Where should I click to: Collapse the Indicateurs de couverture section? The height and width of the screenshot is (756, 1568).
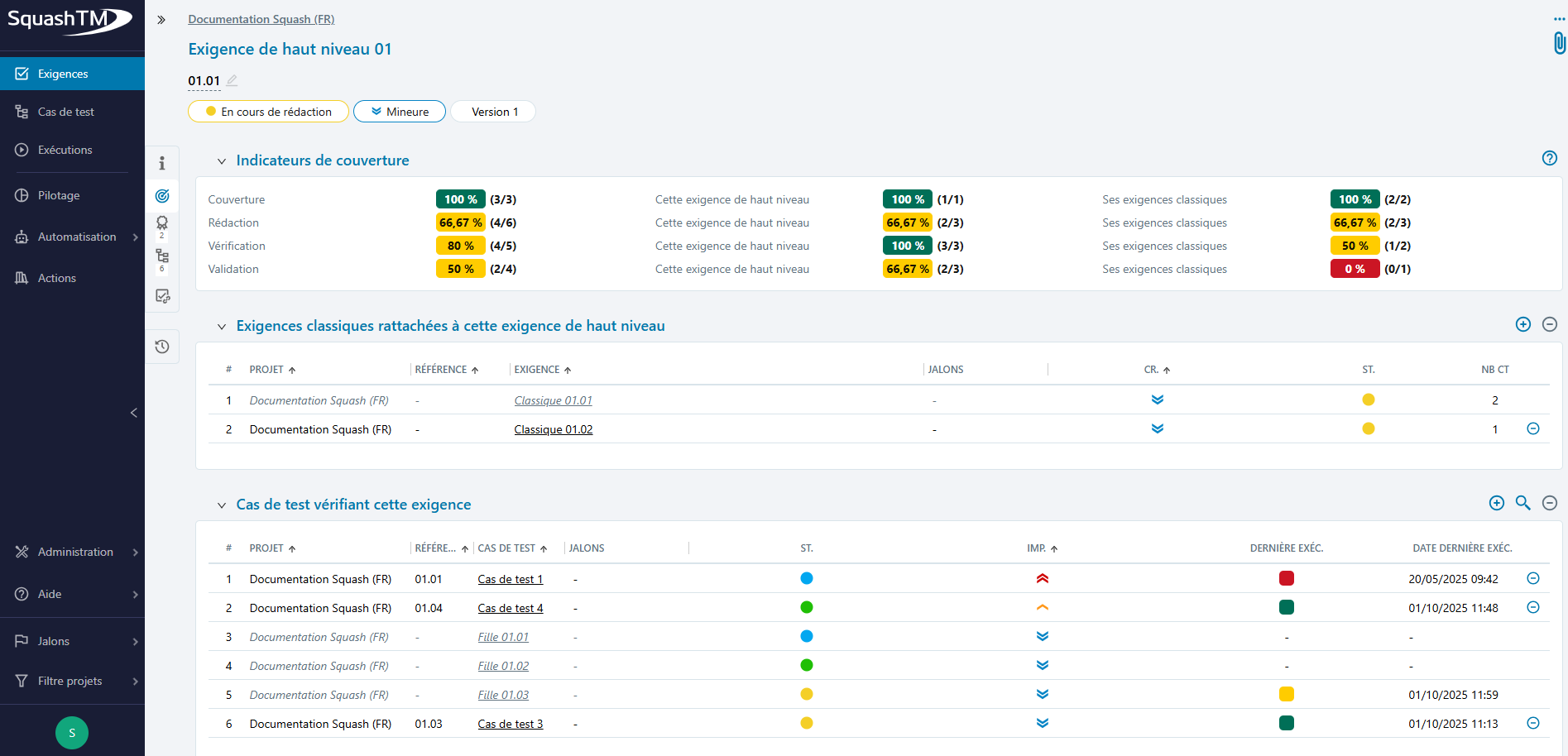point(221,160)
